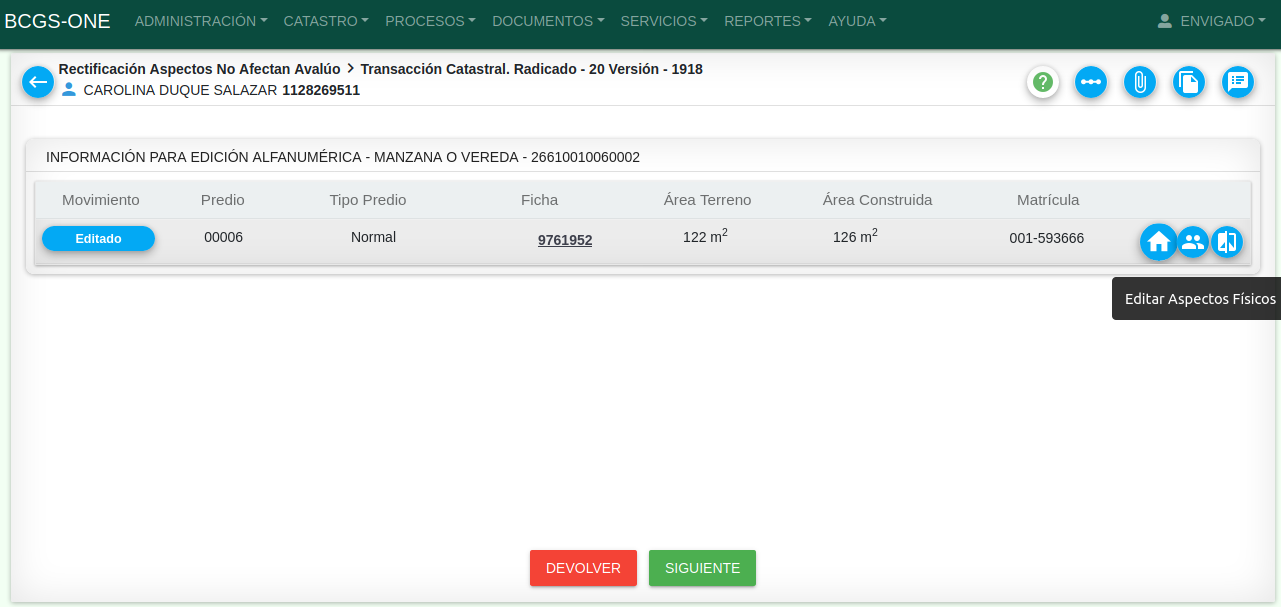Open the comments chat bubble icon
This screenshot has height=607, width=1281.
pyautogui.click(x=1238, y=82)
